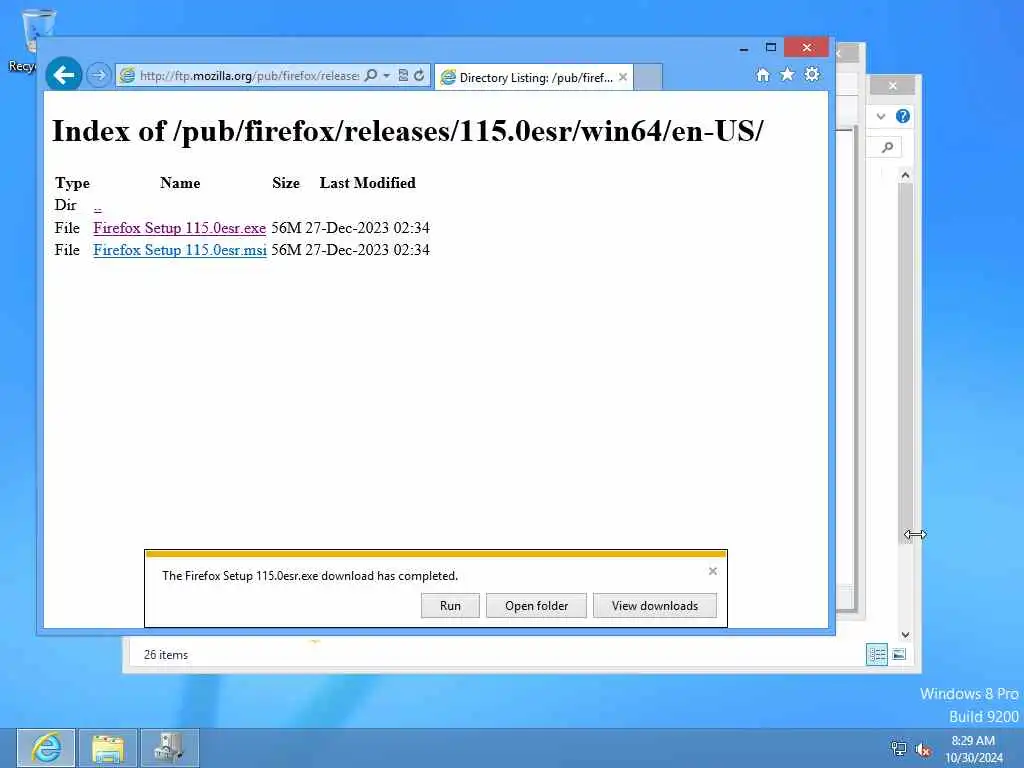The width and height of the screenshot is (1024, 768).
Task: Click the search magnifier in the address bar
Action: tap(371, 75)
